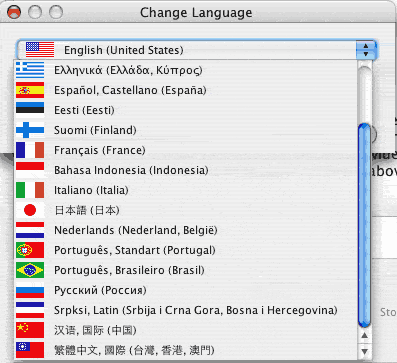Screen dimensions: 397x363
Task: Click the French flag icon
Action: 30,150
